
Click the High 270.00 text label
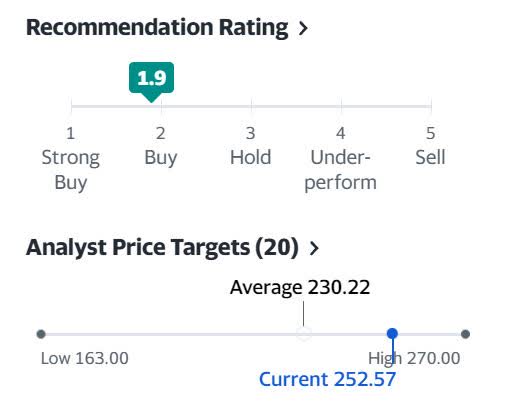(414, 359)
